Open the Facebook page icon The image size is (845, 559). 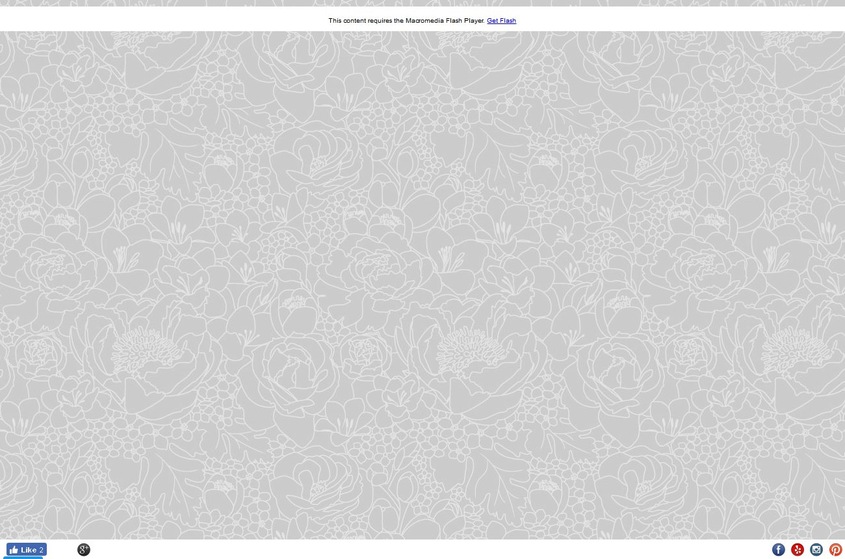coord(778,549)
